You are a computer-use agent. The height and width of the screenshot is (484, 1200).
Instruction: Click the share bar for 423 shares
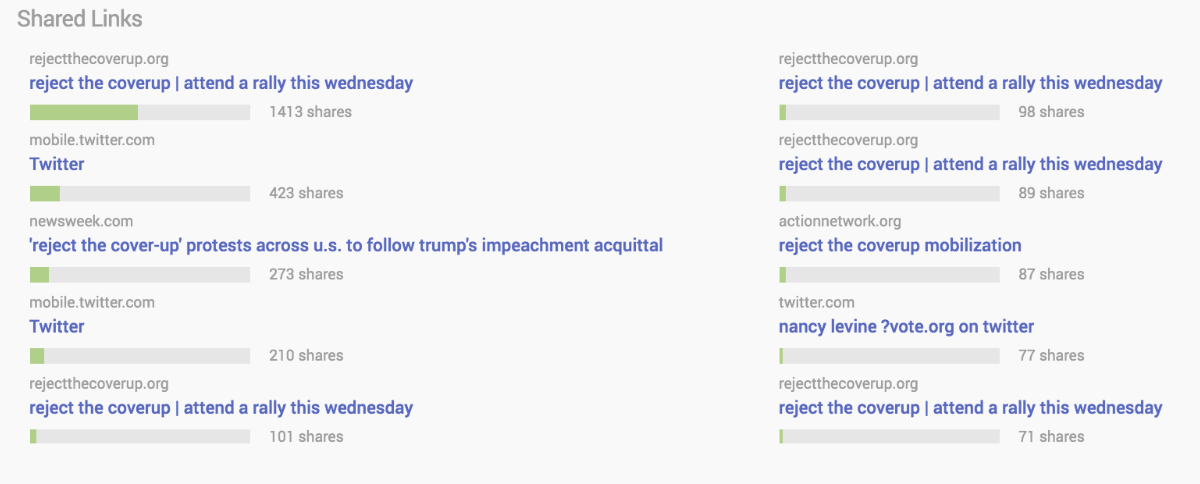coord(140,193)
